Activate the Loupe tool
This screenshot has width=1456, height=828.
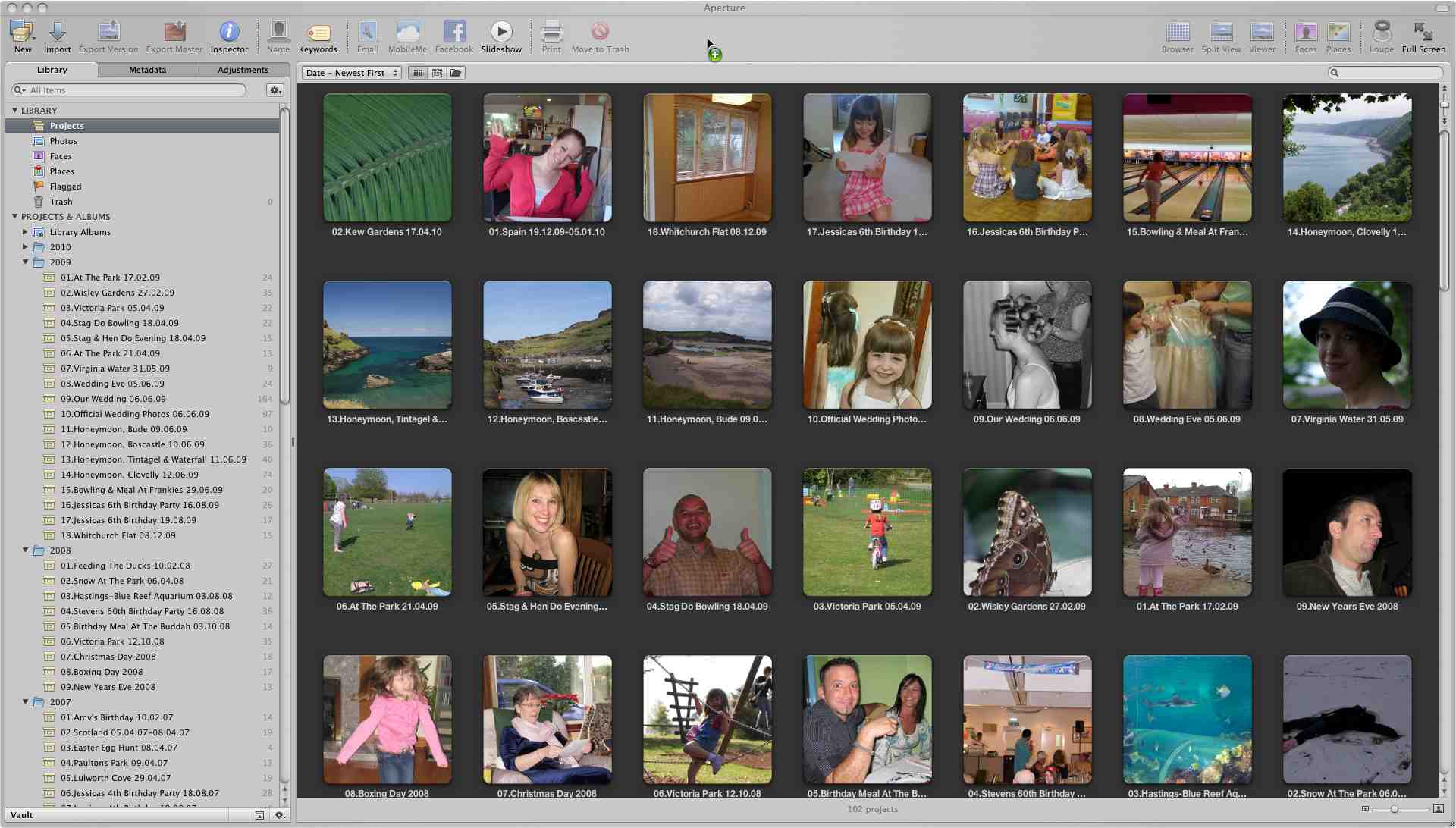tap(1381, 36)
